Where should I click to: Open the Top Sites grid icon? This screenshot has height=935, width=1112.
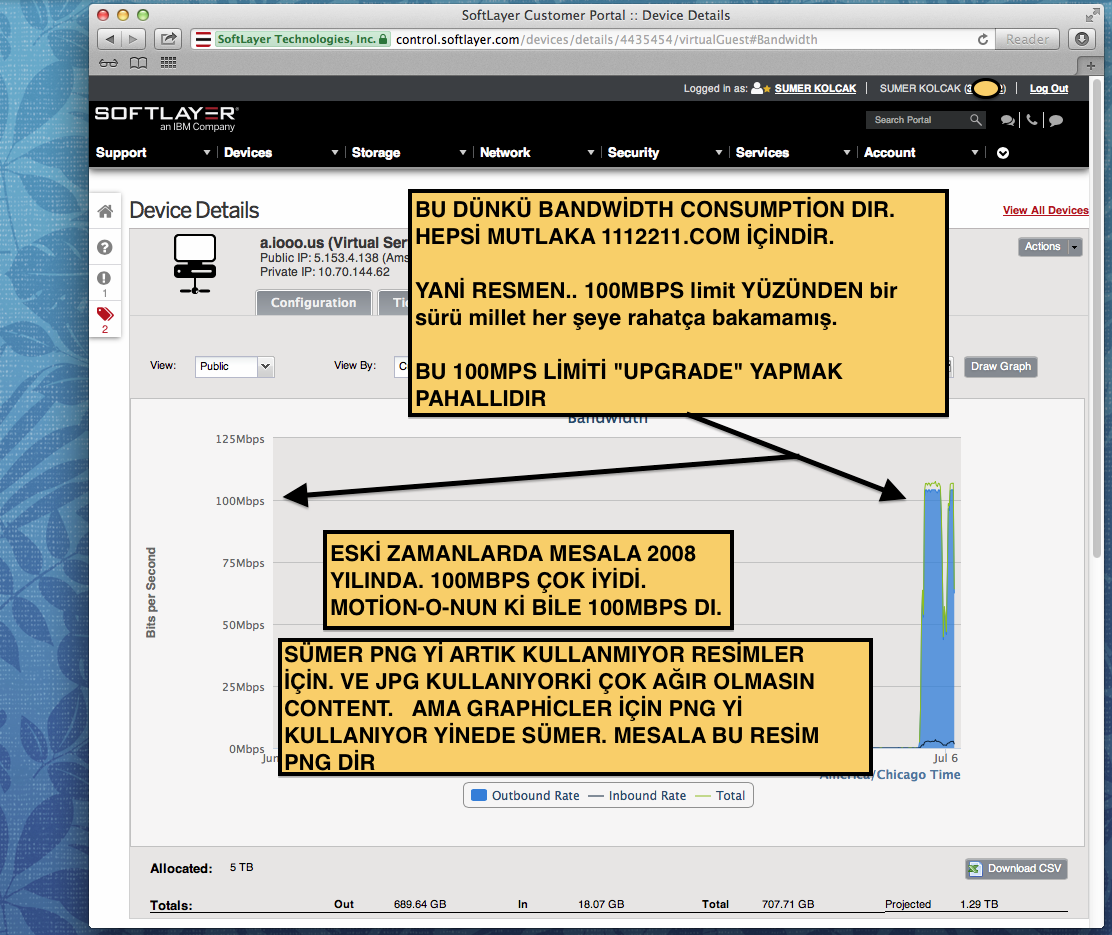tap(168, 63)
